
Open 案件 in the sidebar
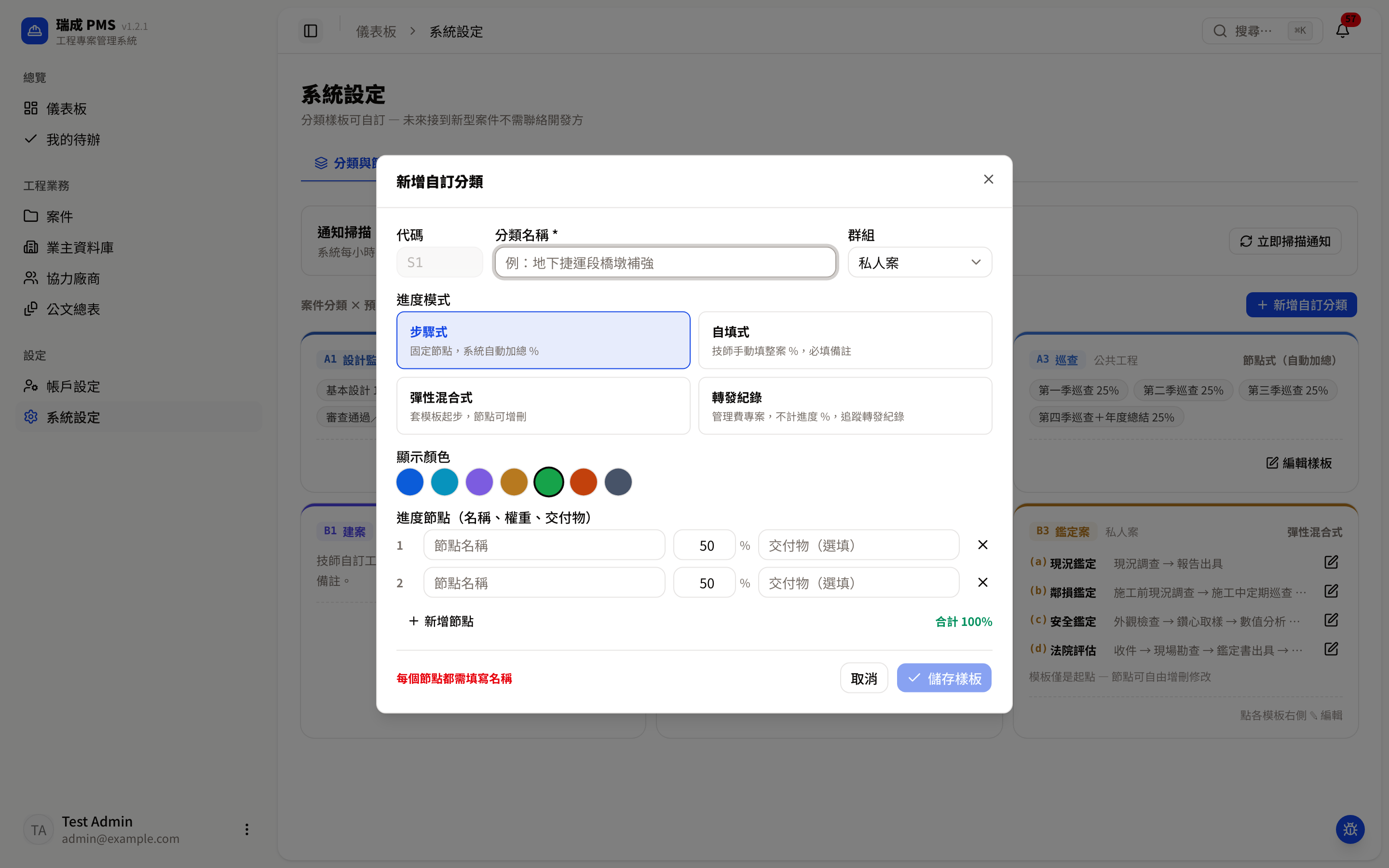tap(139, 217)
